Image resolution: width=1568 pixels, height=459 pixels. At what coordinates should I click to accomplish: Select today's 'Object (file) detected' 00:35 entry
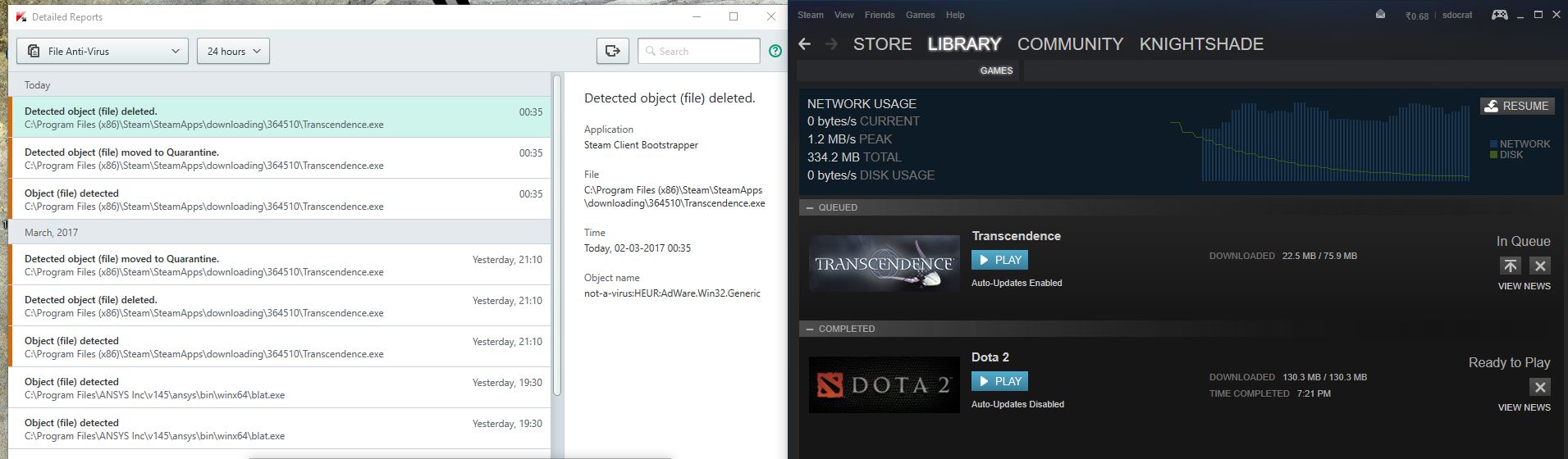click(280, 199)
